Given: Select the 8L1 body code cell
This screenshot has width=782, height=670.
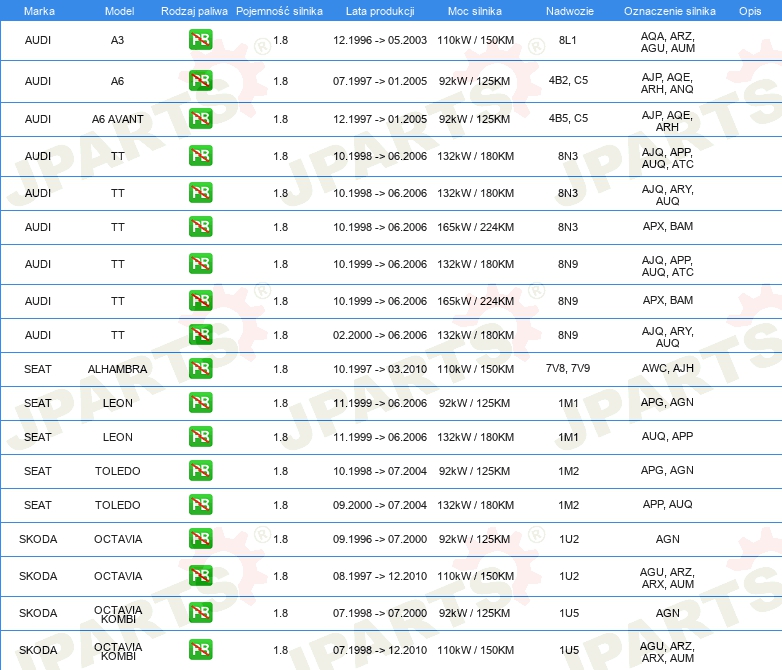Looking at the screenshot, I should tap(568, 40).
